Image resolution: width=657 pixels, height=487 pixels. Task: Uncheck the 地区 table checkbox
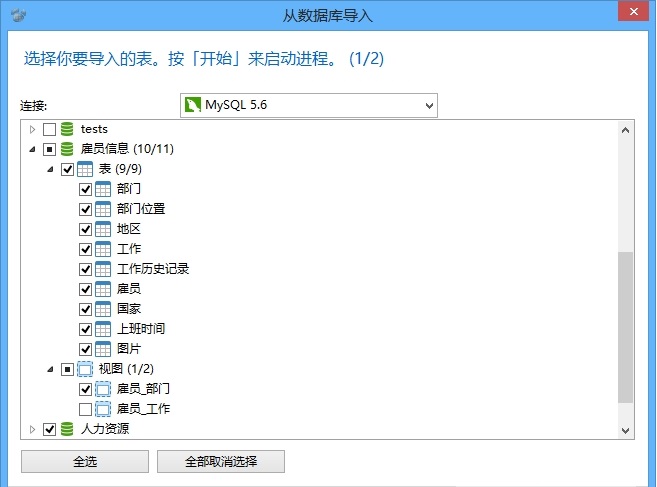(85, 229)
